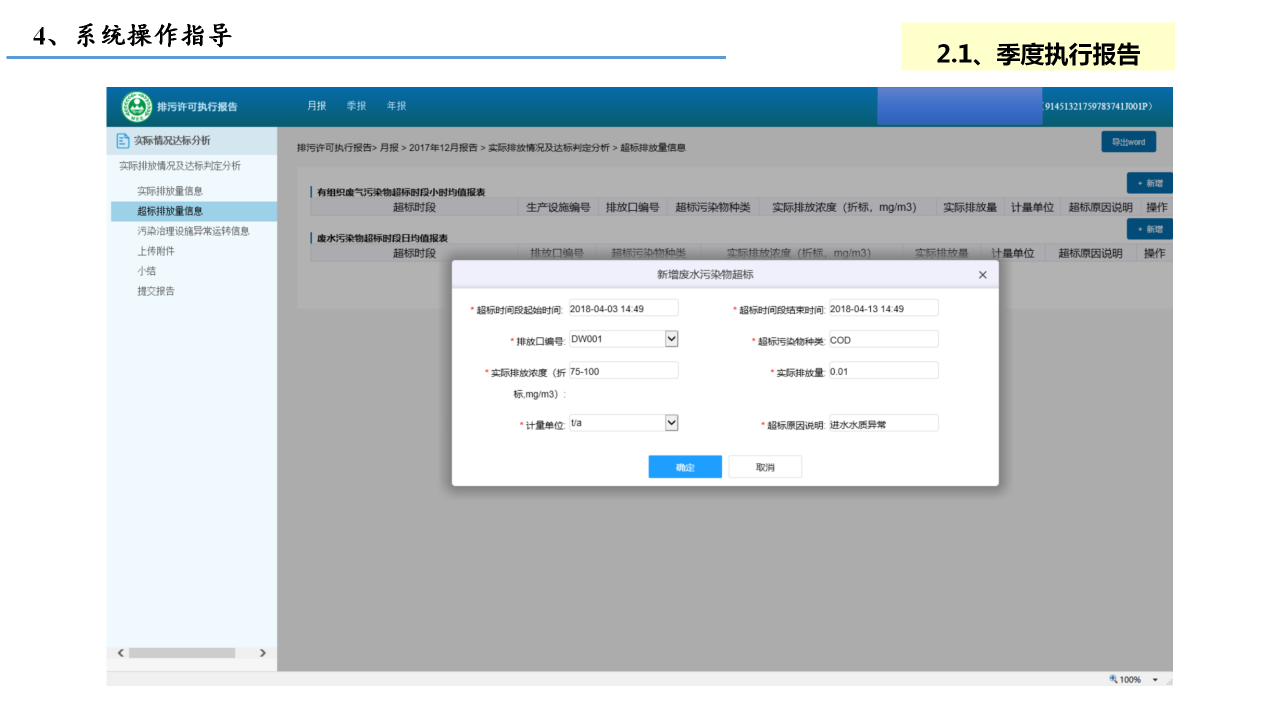Screen dimensions: 1280x720
Task: Open 污染治理设施异常运转信息 in the sidebar
Action: [193, 231]
